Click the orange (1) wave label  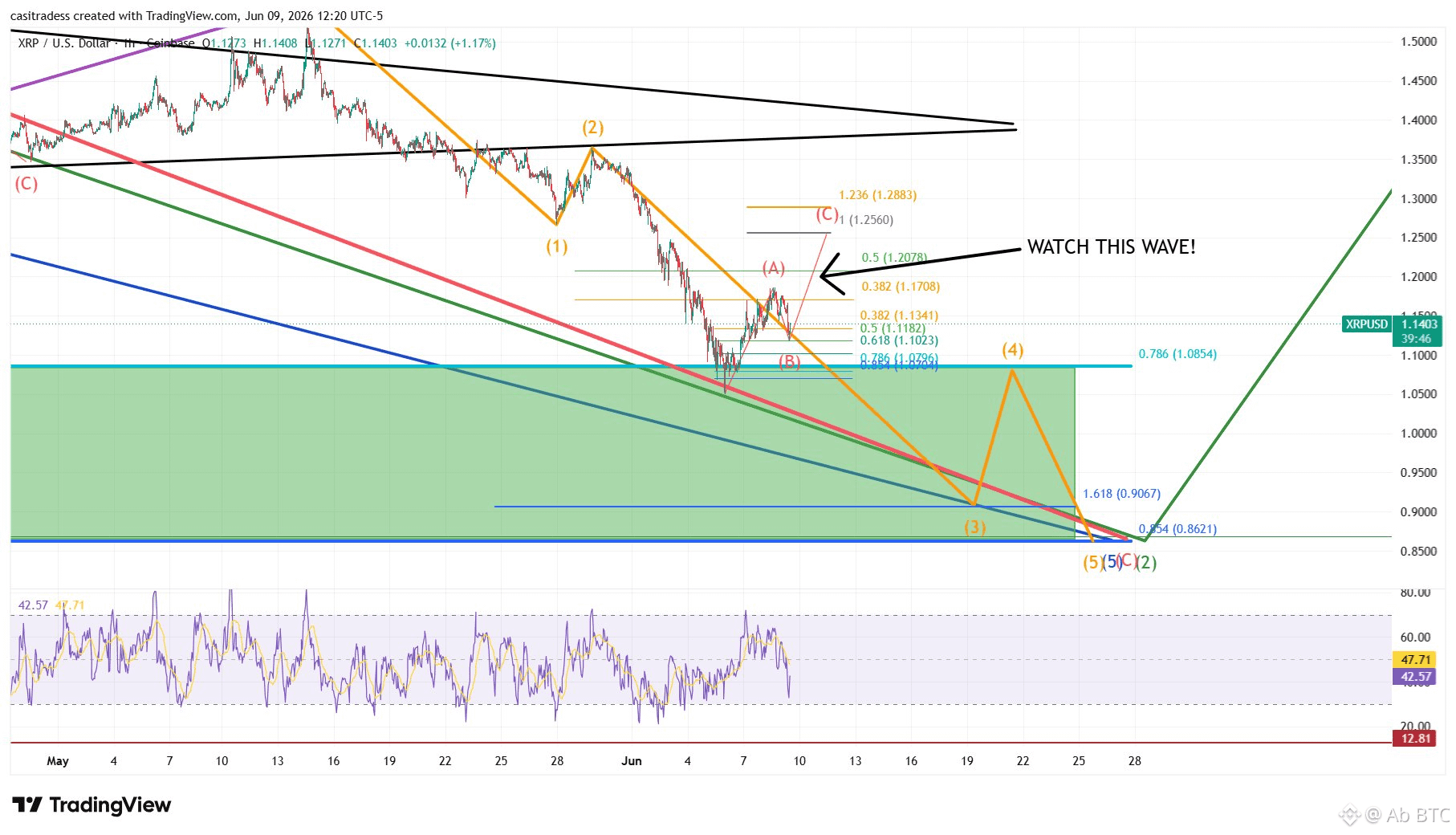point(557,246)
